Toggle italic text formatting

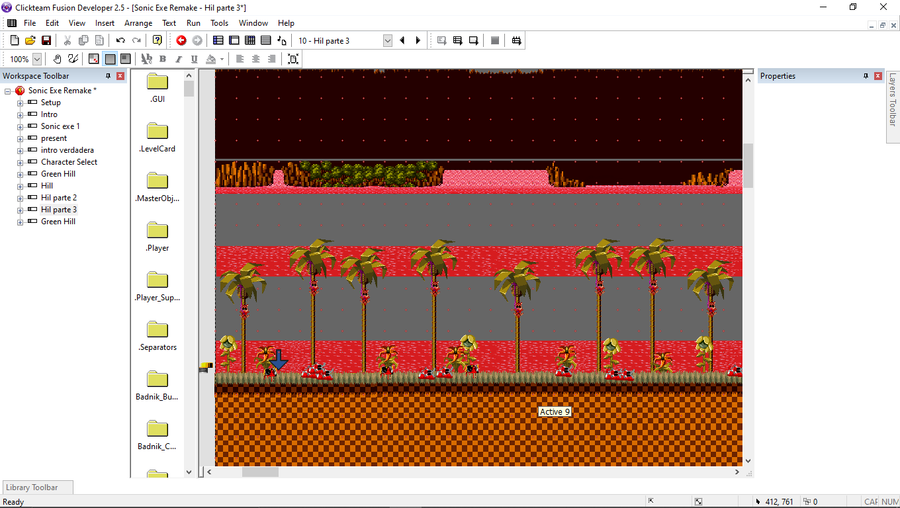point(179,59)
